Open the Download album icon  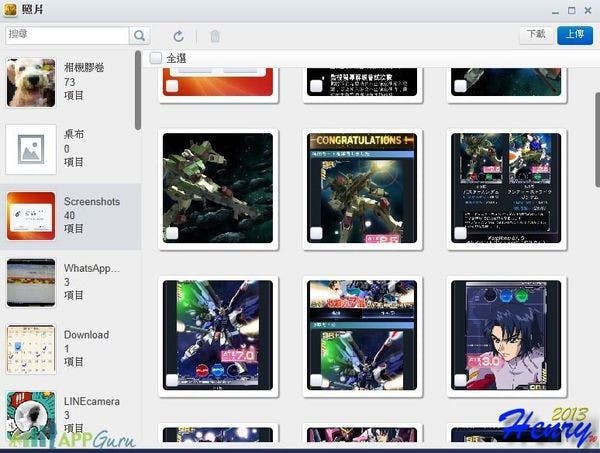(30, 349)
